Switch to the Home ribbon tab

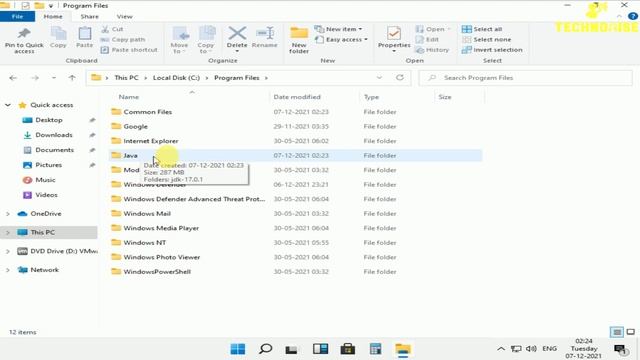[x=53, y=16]
